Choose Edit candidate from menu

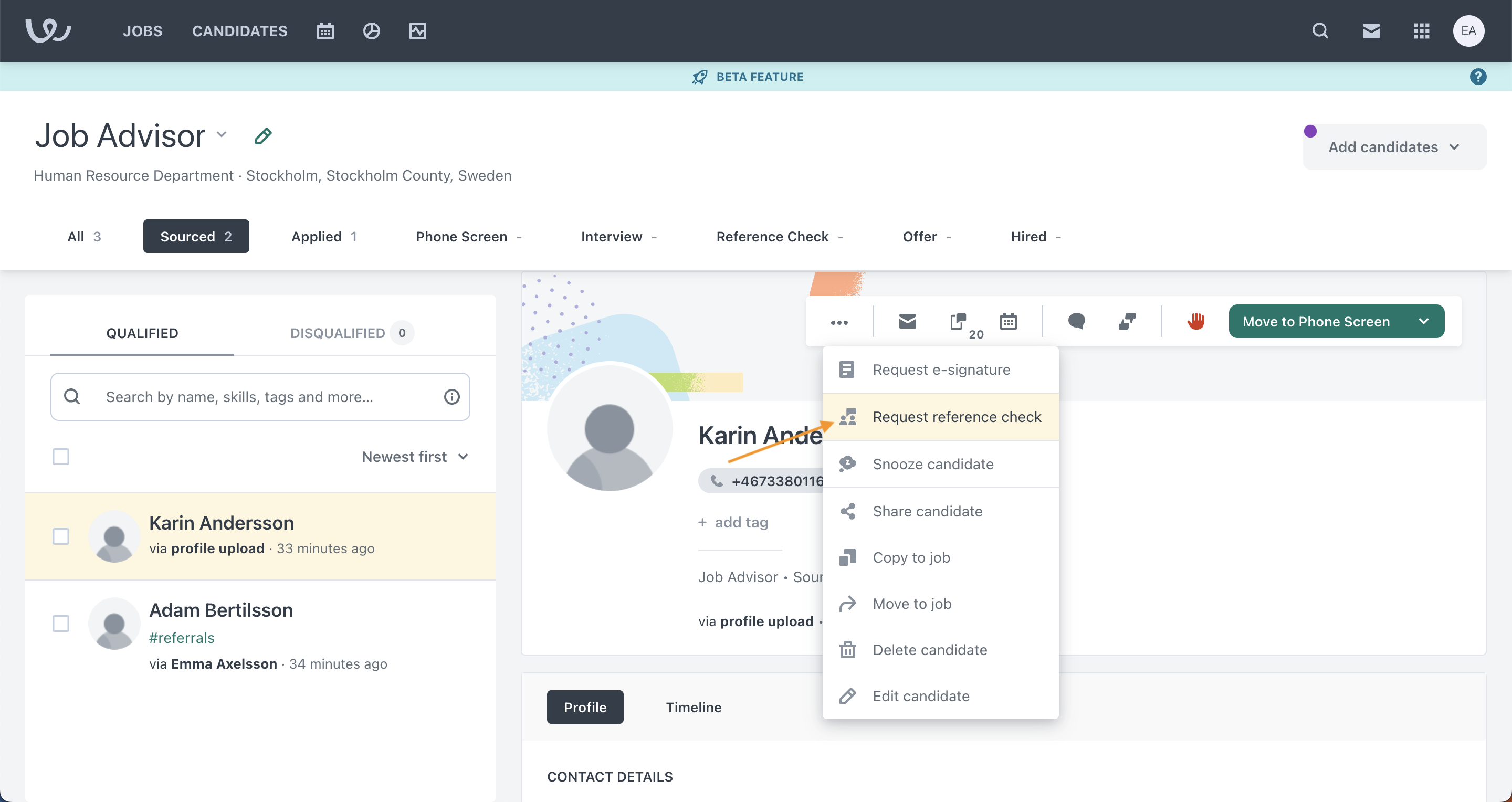point(940,697)
